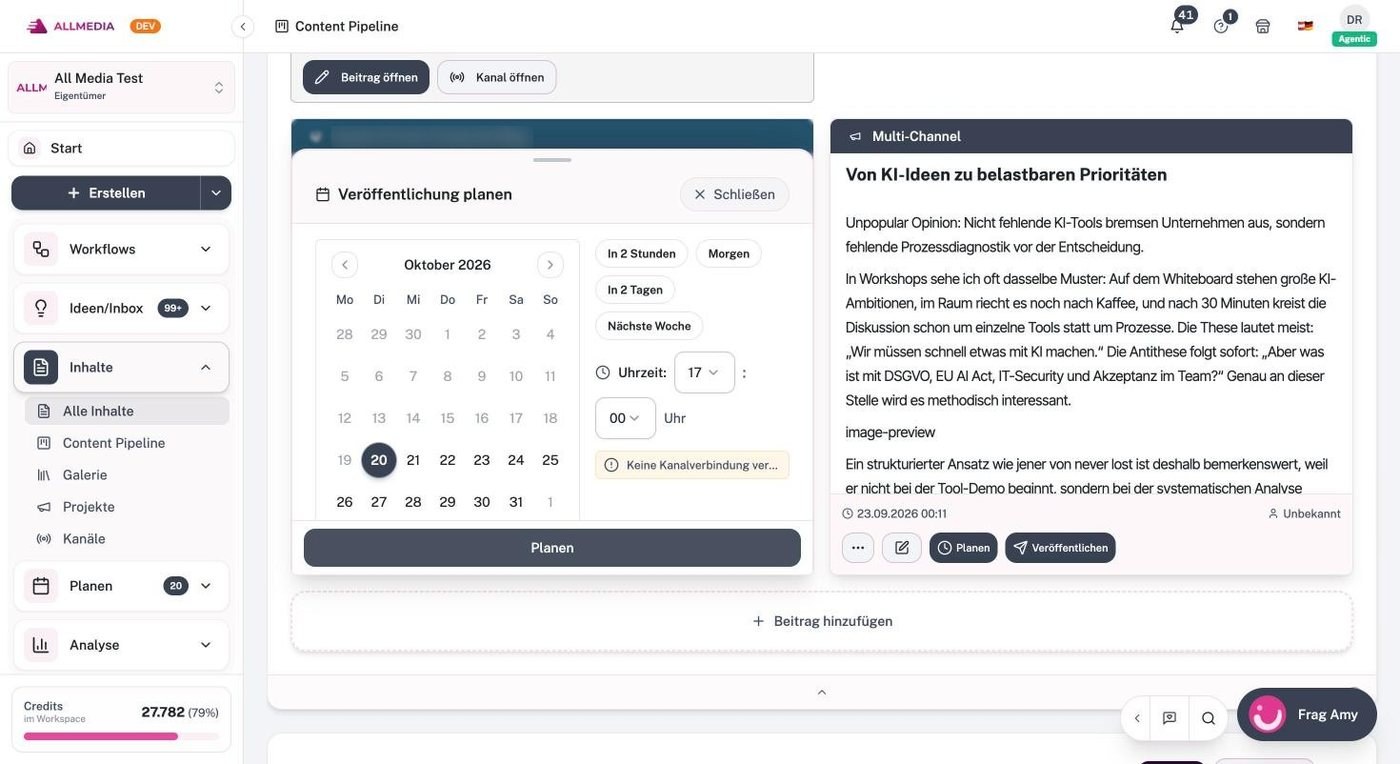Go to next month in calendar
The image size is (1400, 764).
pos(550,265)
